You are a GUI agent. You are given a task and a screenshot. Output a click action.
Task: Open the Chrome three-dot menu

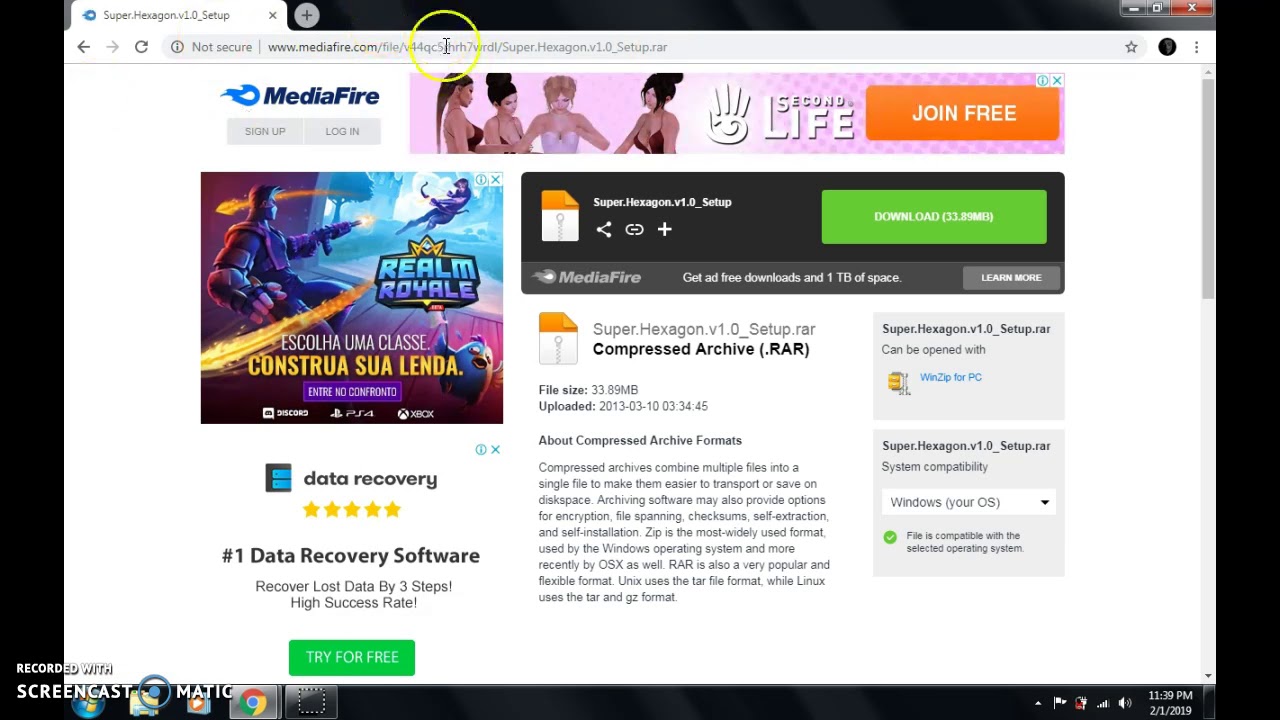tap(1196, 47)
